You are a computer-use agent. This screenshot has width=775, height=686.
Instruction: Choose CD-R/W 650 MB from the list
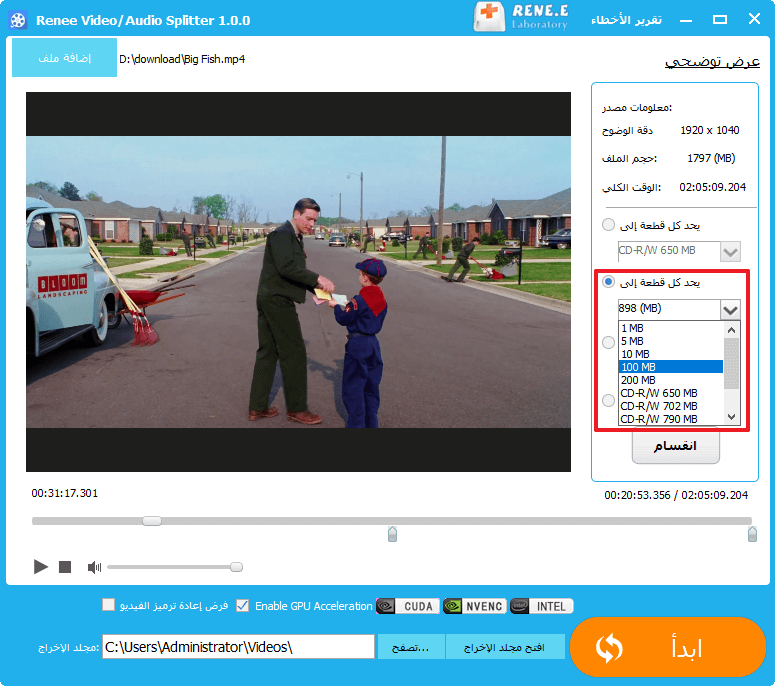[x=670, y=393]
